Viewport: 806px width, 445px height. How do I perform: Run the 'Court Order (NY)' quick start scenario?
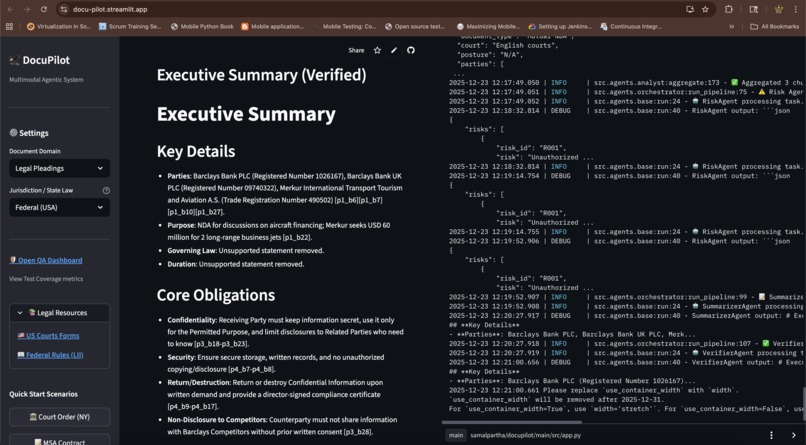point(59,417)
